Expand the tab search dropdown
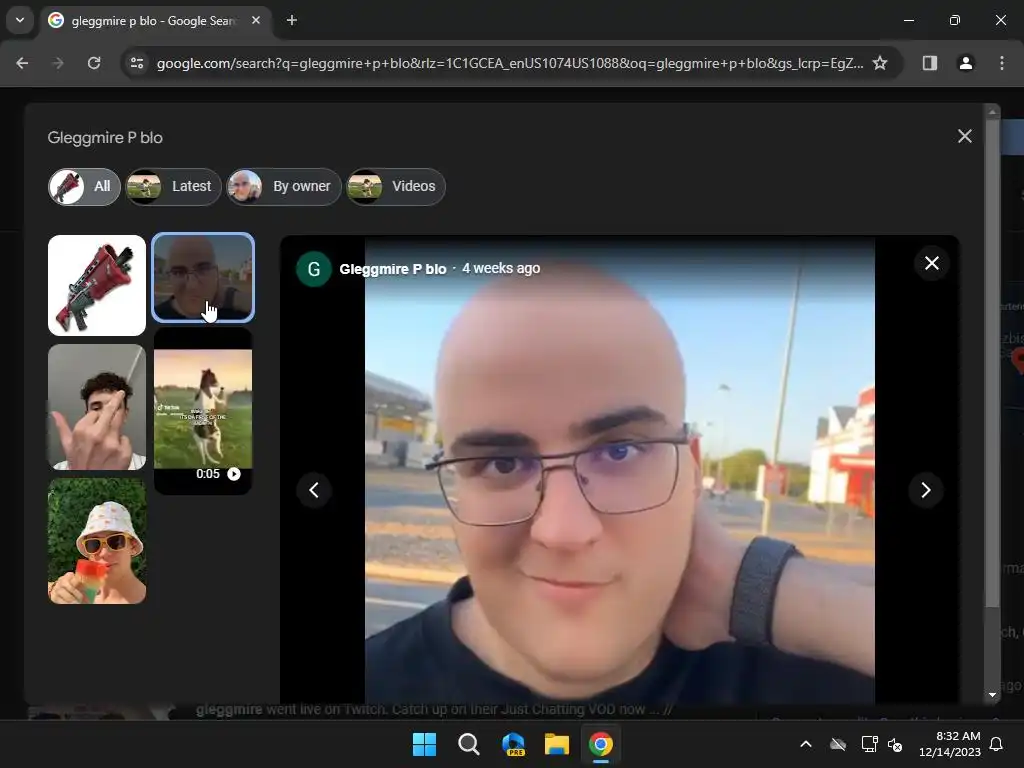Viewport: 1024px width, 768px height. [x=20, y=20]
